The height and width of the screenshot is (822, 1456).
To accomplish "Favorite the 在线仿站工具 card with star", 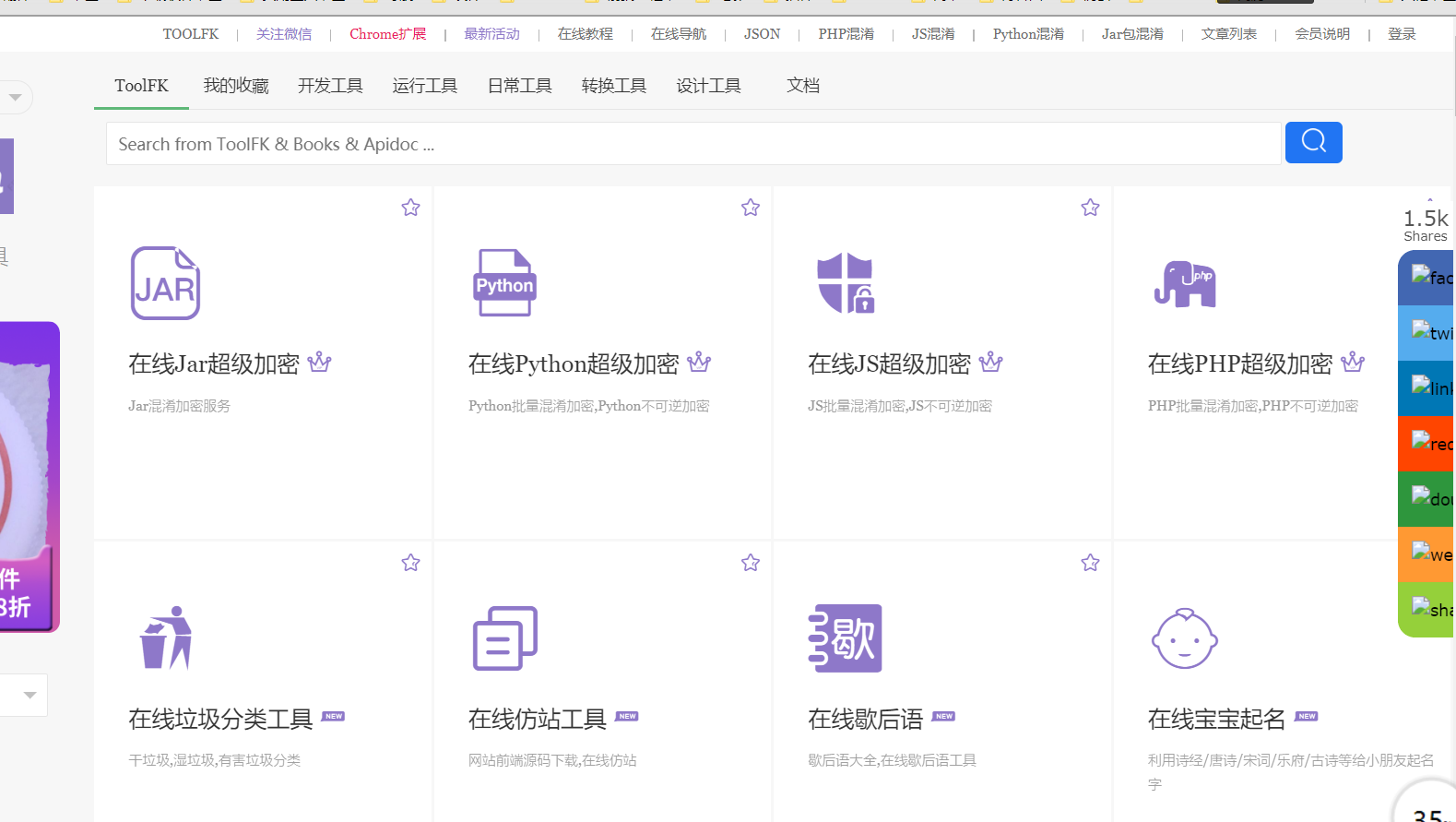I will [x=751, y=563].
